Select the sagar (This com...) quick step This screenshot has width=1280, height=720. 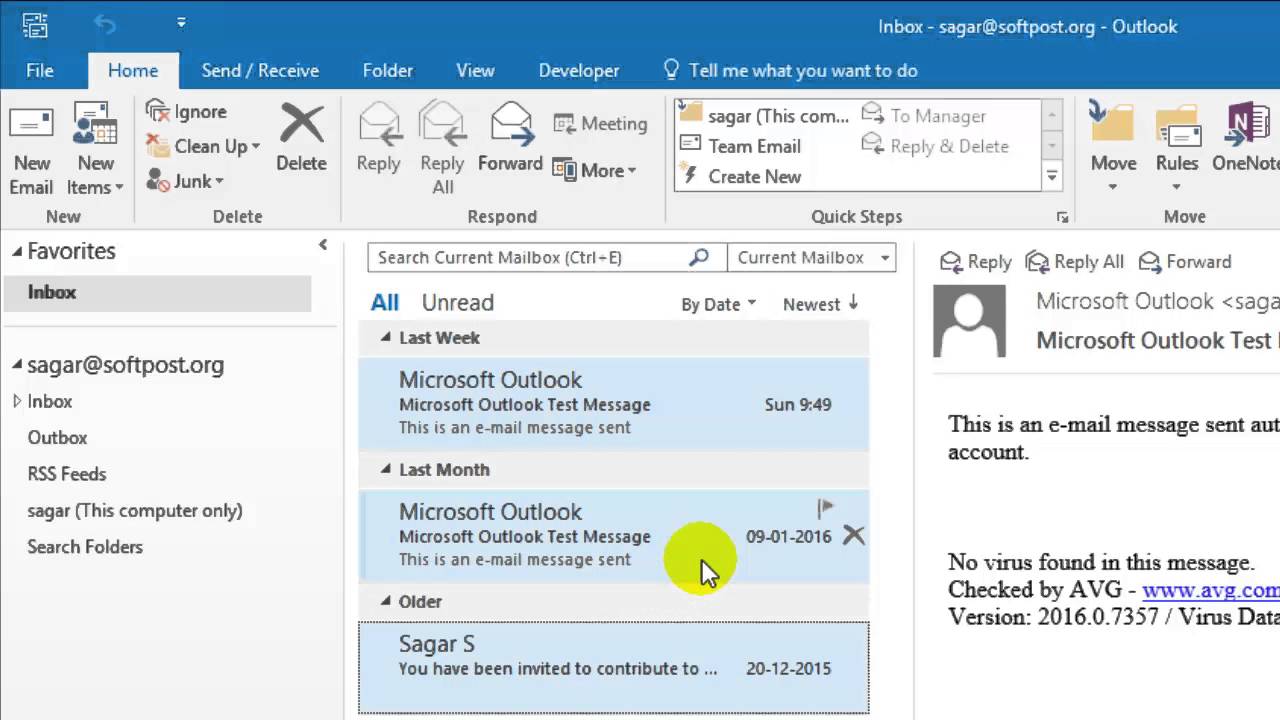(x=764, y=116)
